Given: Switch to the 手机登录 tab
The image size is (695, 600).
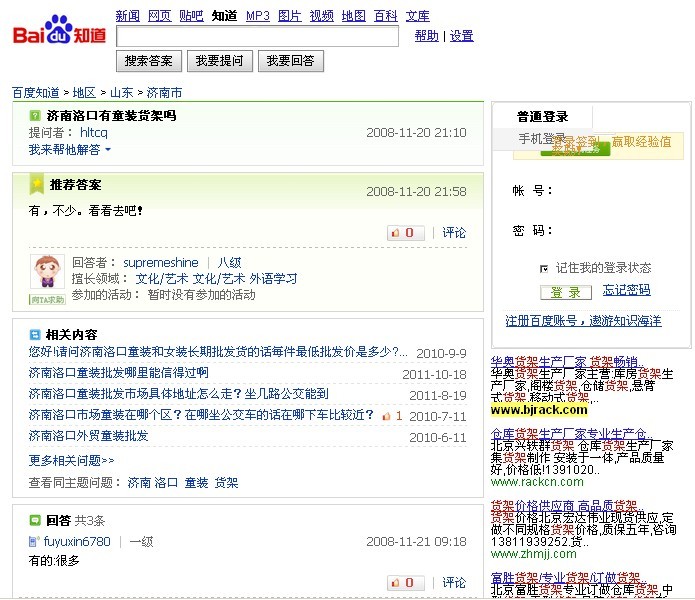Looking at the screenshot, I should [541, 139].
